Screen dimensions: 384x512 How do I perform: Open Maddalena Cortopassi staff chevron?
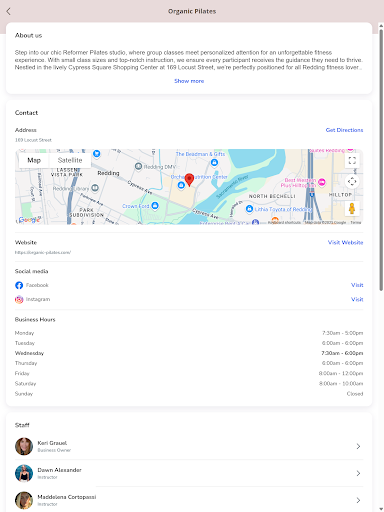tap(358, 500)
